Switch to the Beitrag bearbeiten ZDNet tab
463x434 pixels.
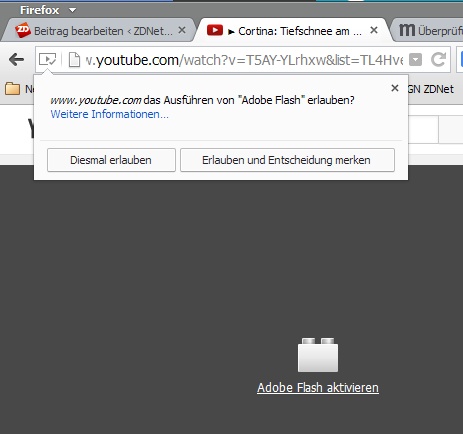pyautogui.click(x=99, y=31)
